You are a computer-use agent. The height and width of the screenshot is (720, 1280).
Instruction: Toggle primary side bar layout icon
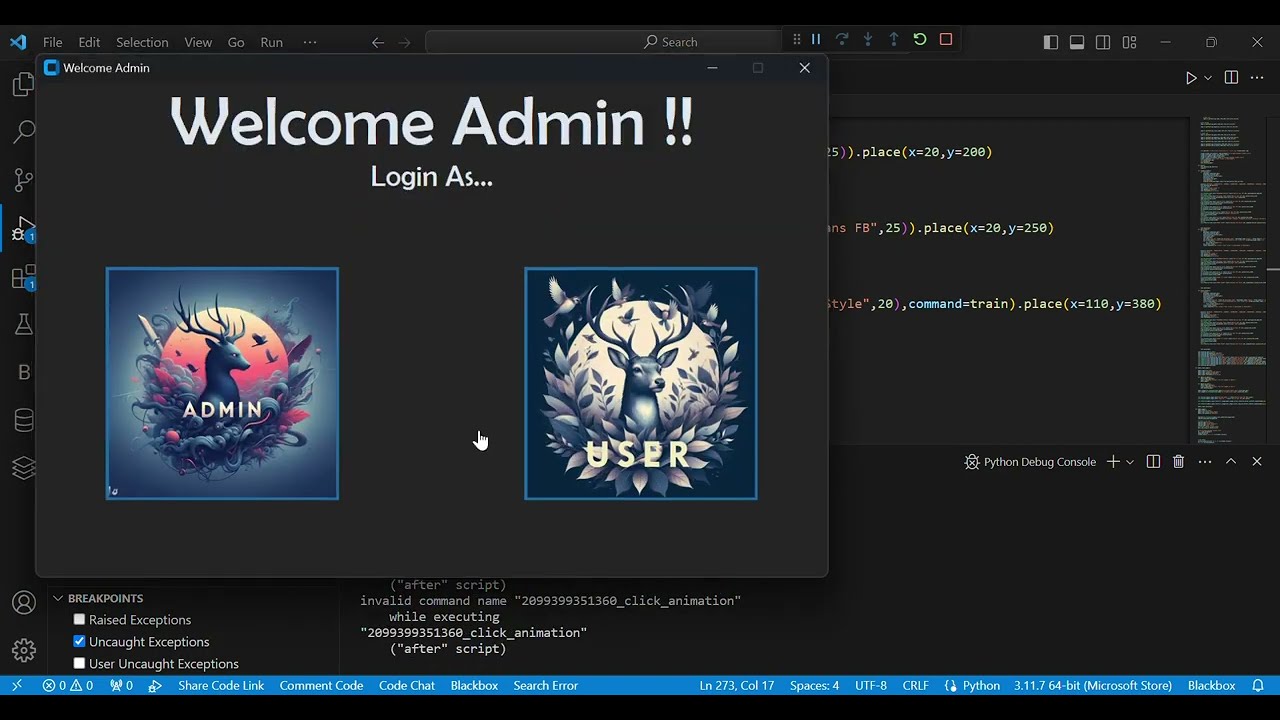1050,42
